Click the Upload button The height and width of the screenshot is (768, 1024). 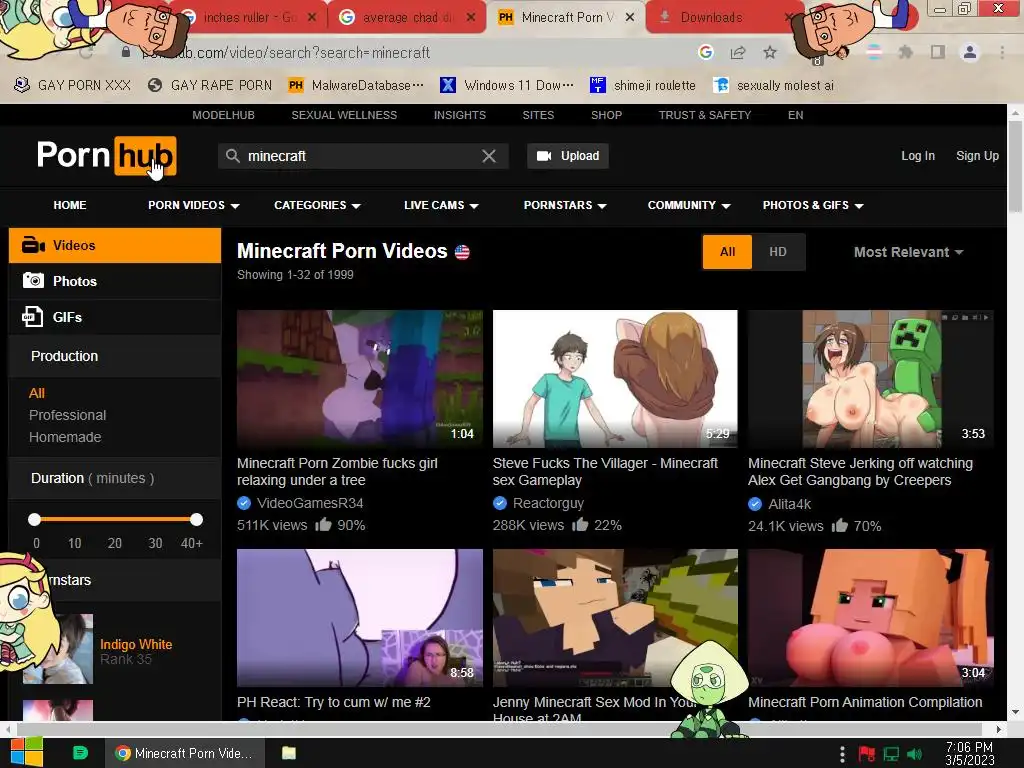tap(568, 156)
